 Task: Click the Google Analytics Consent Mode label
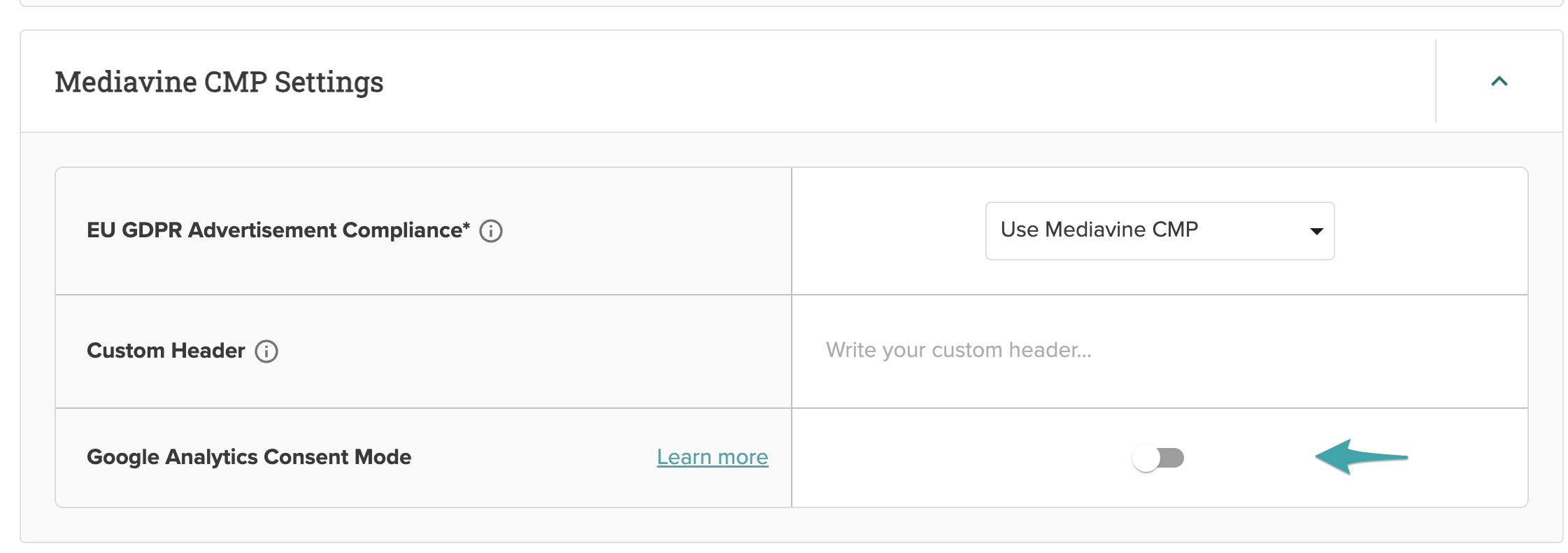(x=249, y=457)
